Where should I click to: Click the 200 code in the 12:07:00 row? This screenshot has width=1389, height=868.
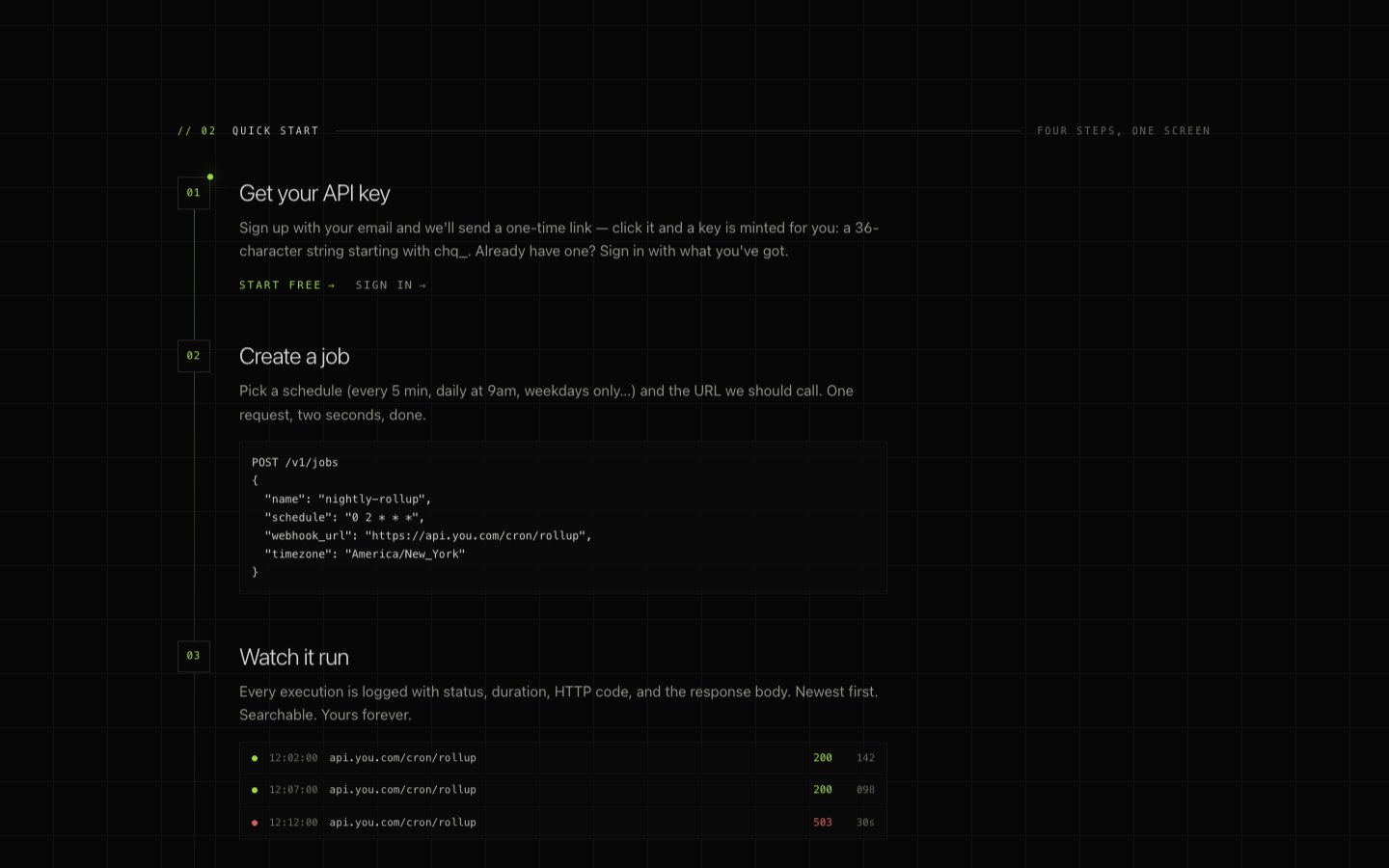(823, 790)
